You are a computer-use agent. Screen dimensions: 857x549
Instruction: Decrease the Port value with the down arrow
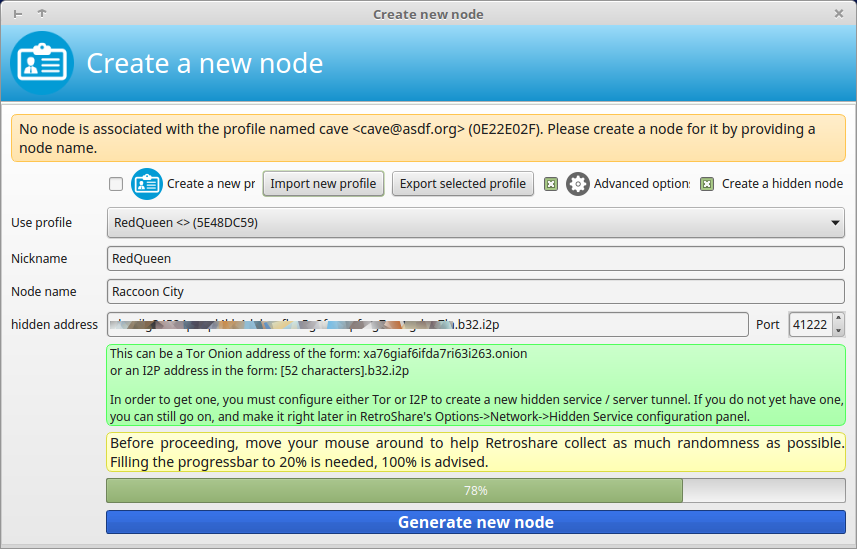pyautogui.click(x=838, y=330)
